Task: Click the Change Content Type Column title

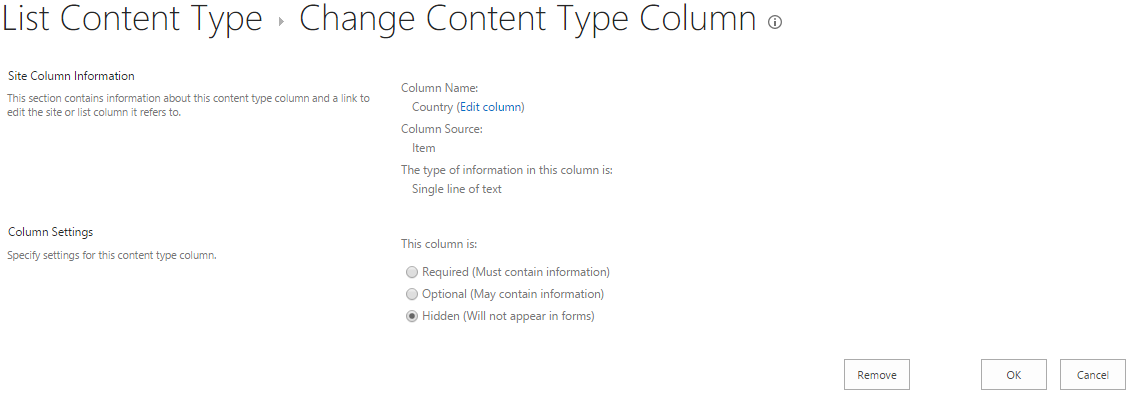Action: [527, 20]
